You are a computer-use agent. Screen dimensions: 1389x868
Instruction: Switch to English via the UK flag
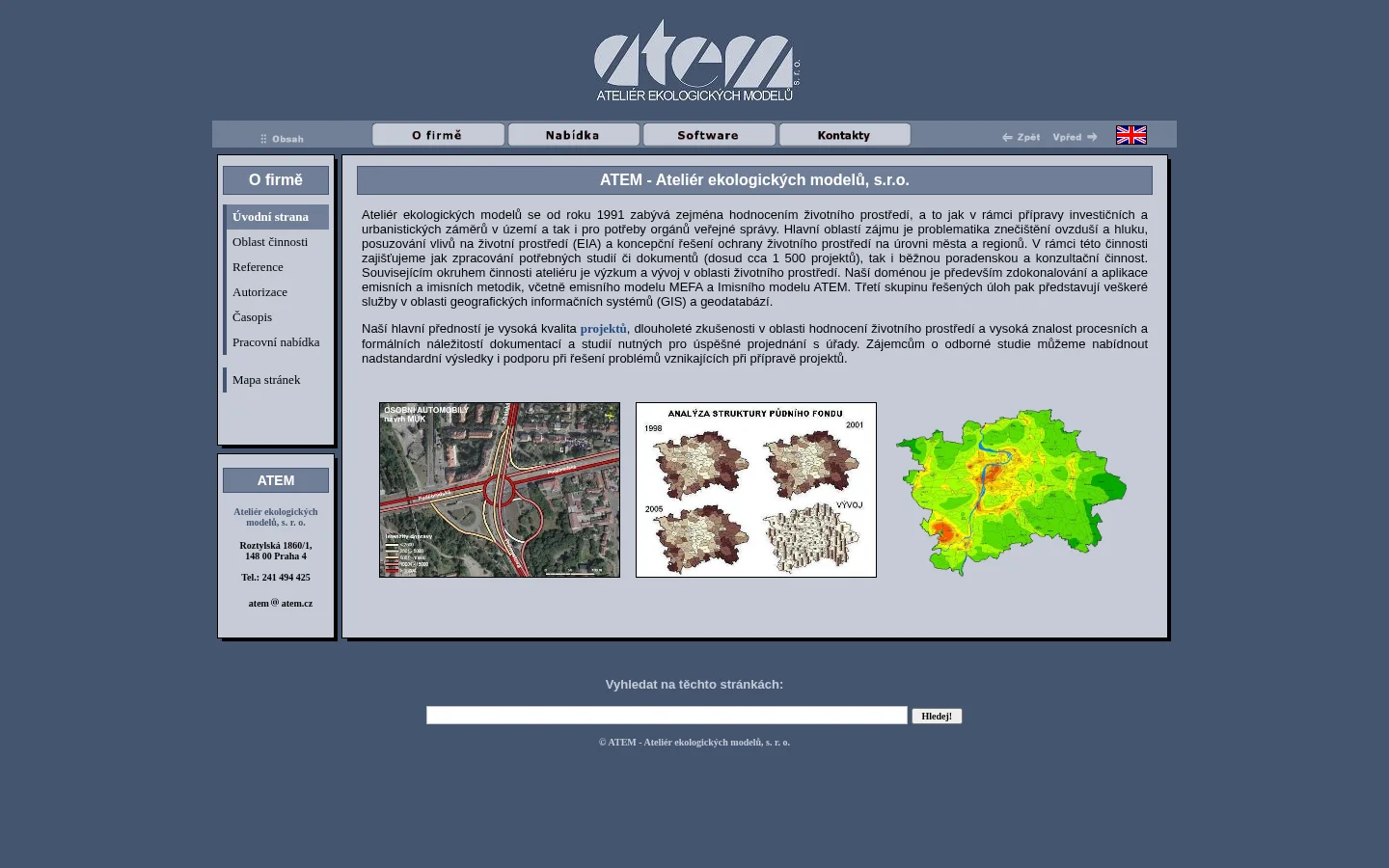[x=1131, y=135]
